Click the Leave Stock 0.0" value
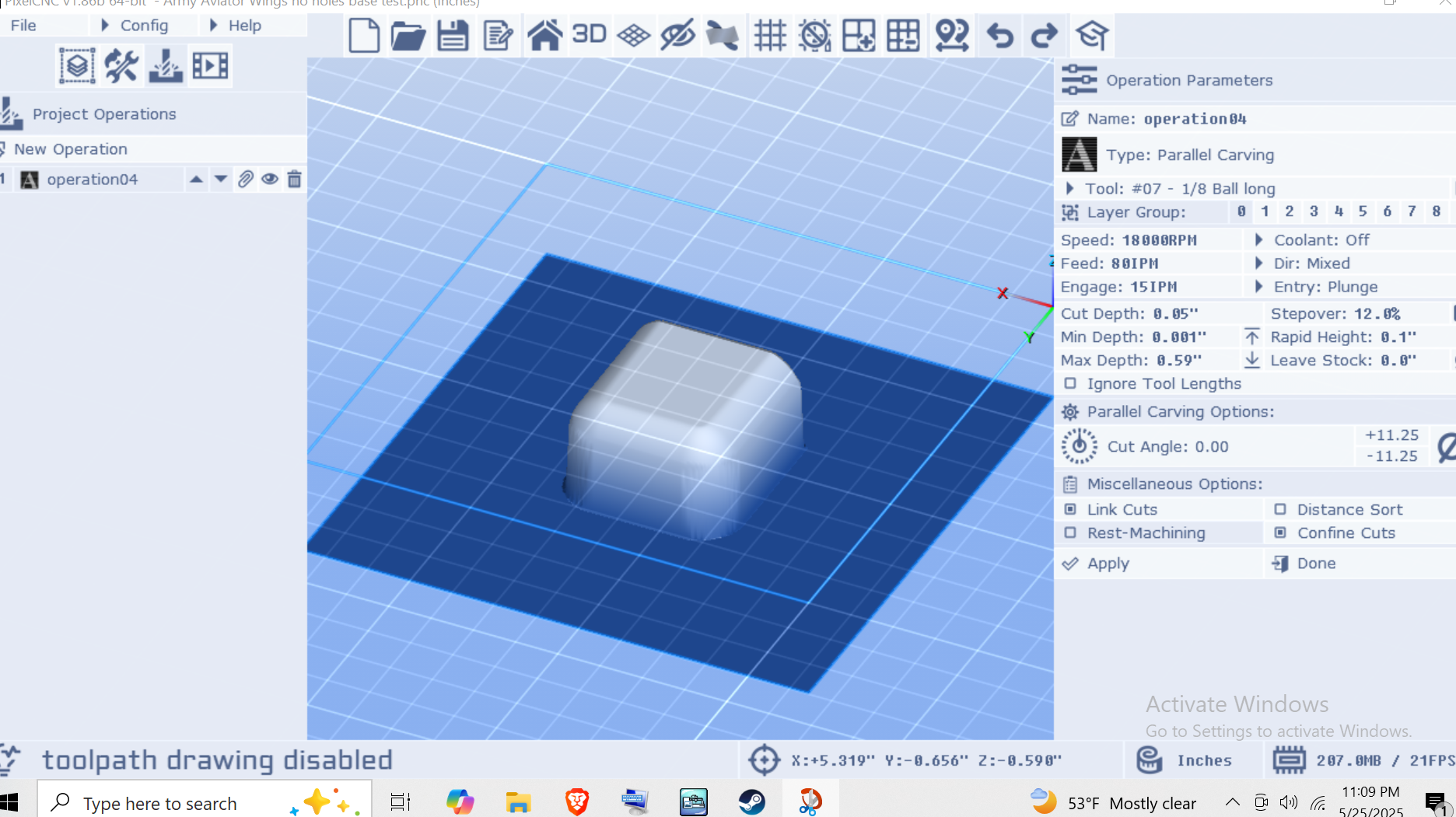 pos(1398,361)
